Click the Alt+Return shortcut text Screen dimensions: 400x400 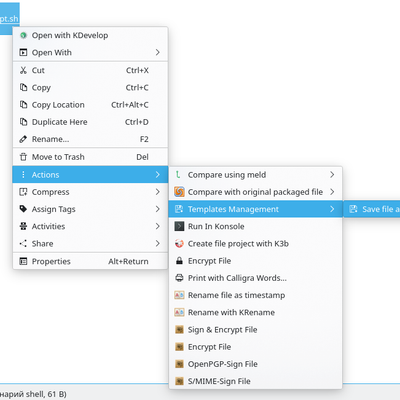tap(128, 261)
